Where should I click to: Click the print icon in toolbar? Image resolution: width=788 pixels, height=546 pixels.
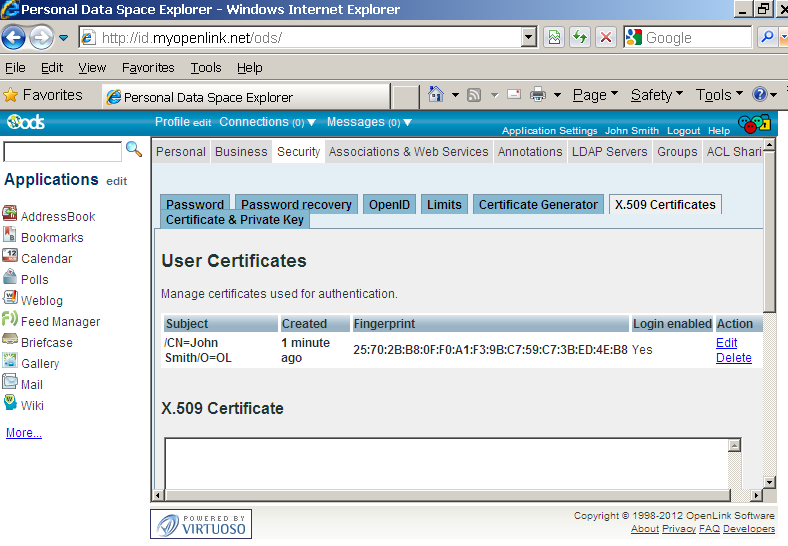pos(538,95)
